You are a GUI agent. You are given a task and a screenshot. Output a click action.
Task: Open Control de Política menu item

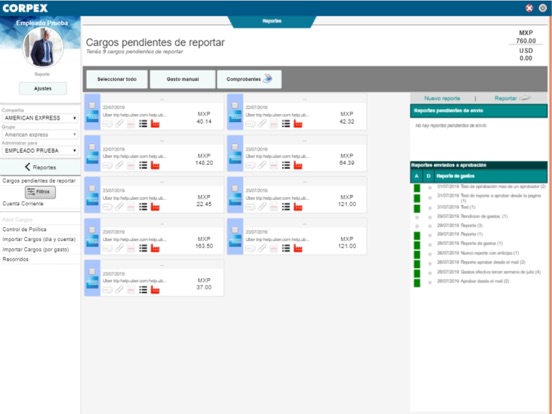pos(24,229)
